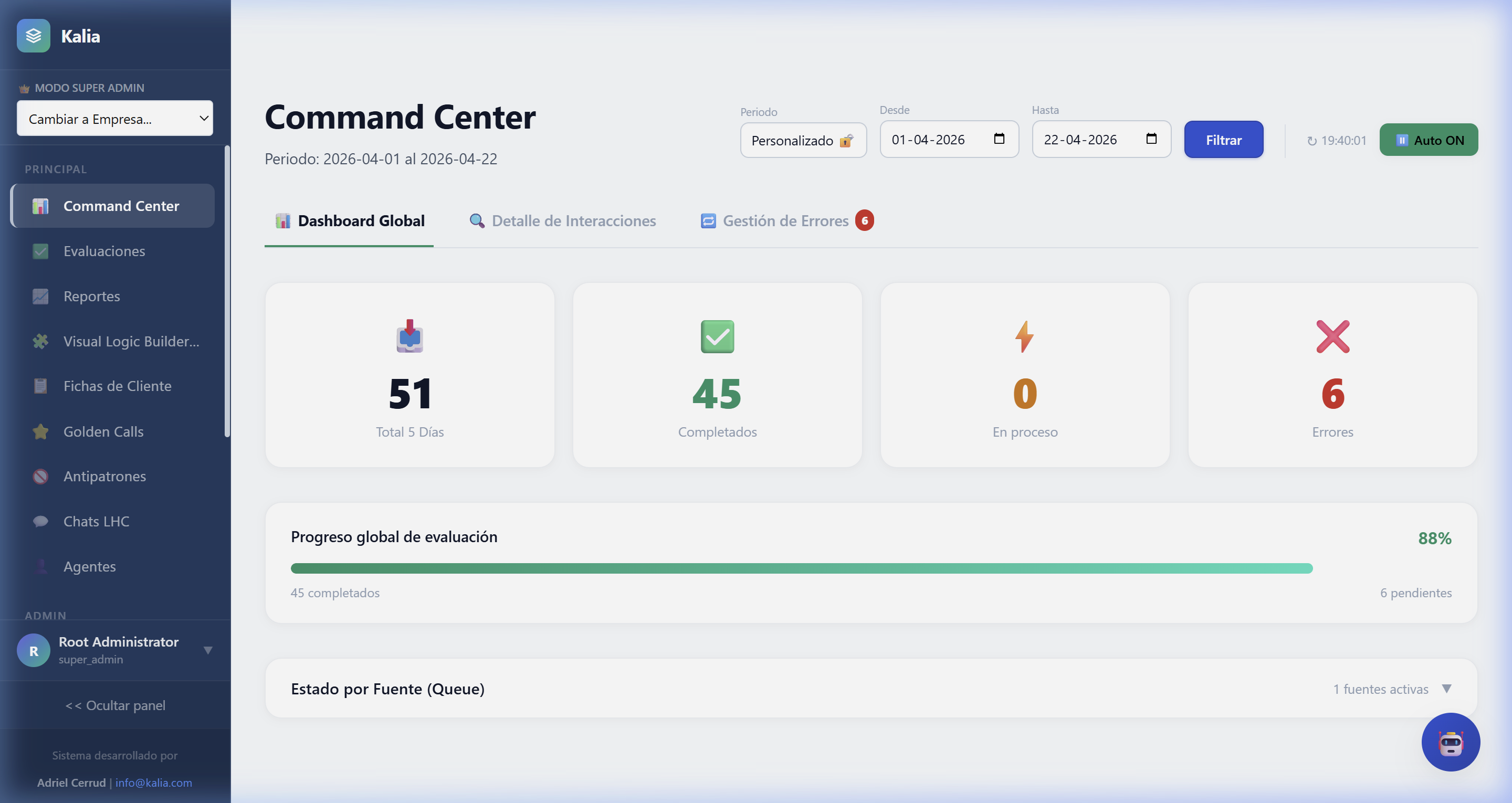The image size is (1512, 803).
Task: Expand the Estado por Fuente queue section
Action: pos(1446,689)
